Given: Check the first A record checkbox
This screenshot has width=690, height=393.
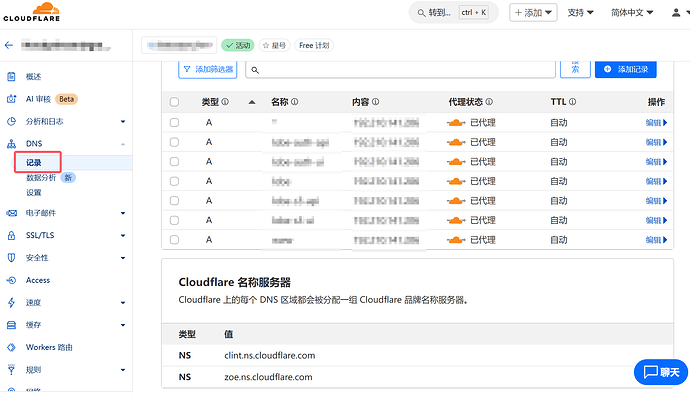Looking at the screenshot, I should pos(174,123).
